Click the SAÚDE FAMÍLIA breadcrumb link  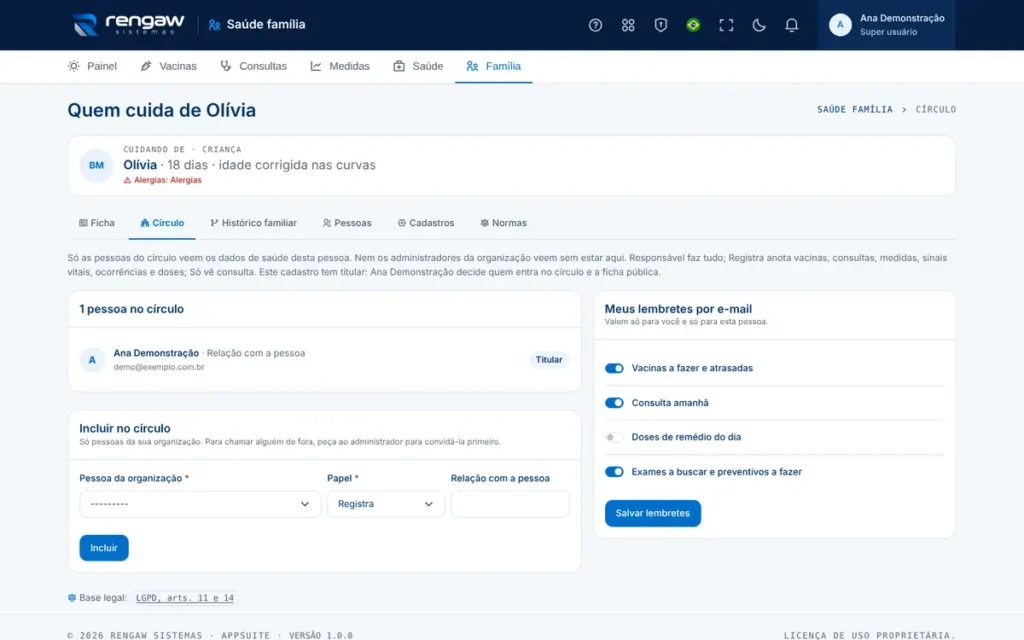pyautogui.click(x=854, y=110)
